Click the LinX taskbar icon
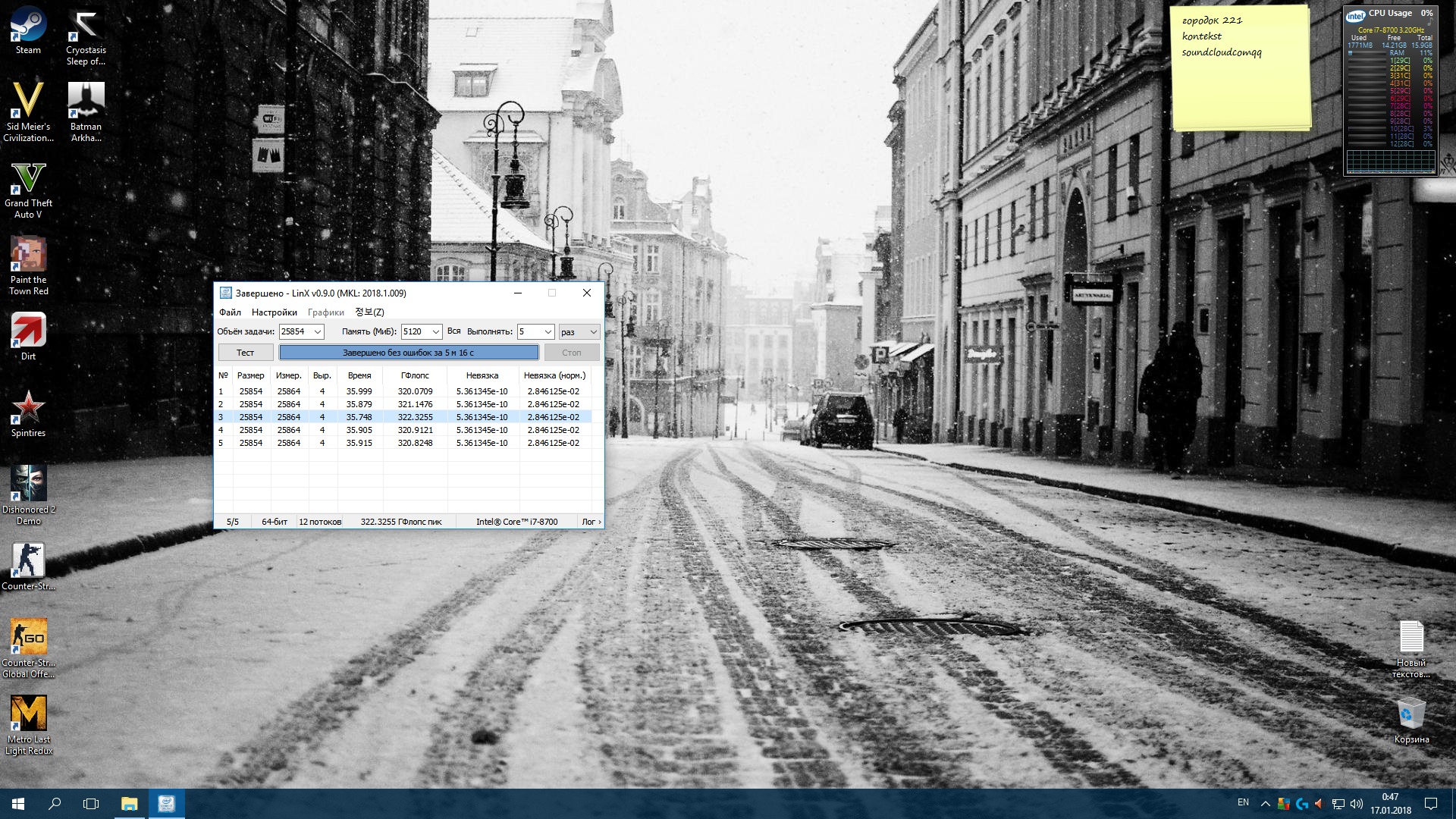 [x=166, y=804]
